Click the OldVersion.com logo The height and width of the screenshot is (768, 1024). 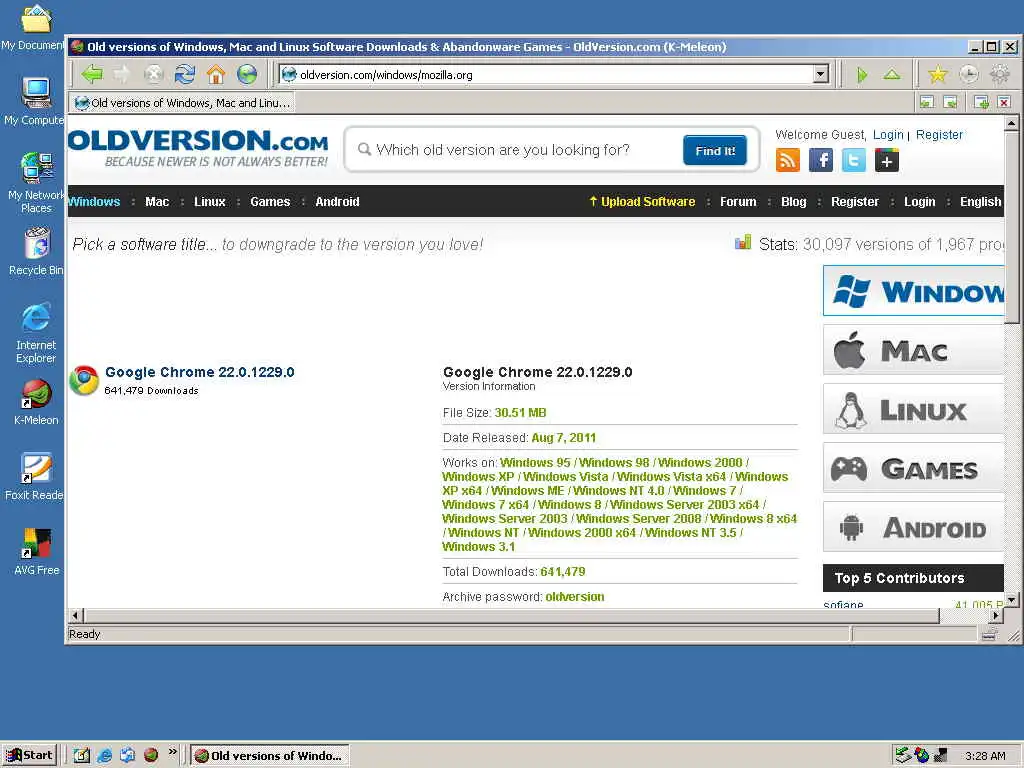click(x=197, y=148)
